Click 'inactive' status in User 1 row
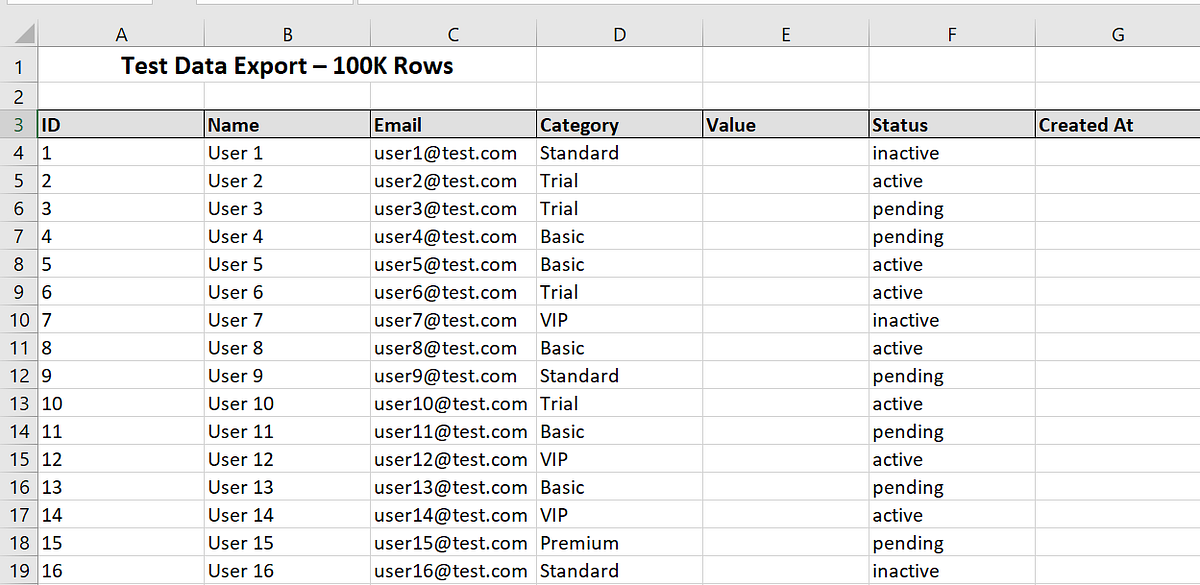 (952, 153)
